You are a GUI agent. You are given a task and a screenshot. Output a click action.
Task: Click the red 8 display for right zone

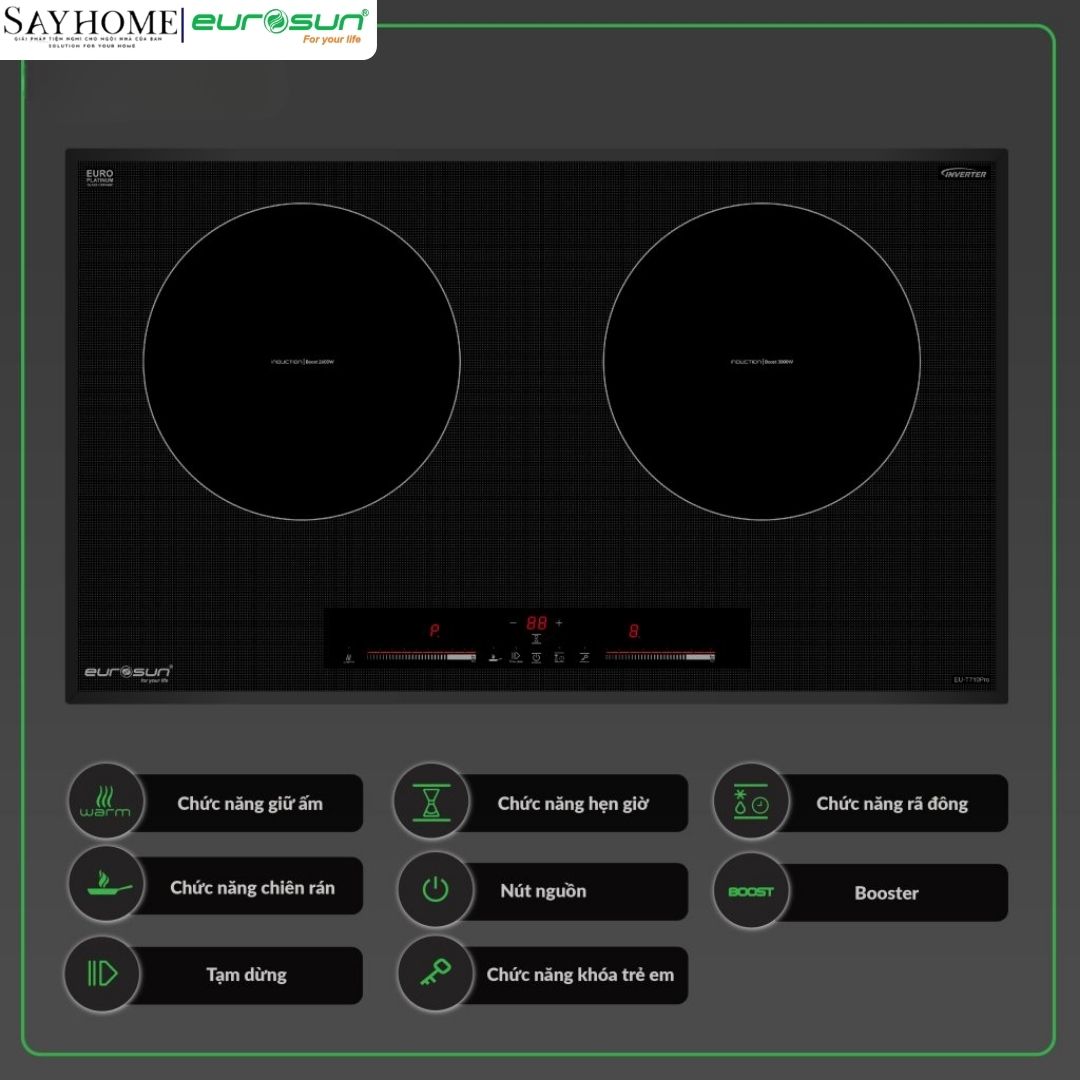pos(634,630)
